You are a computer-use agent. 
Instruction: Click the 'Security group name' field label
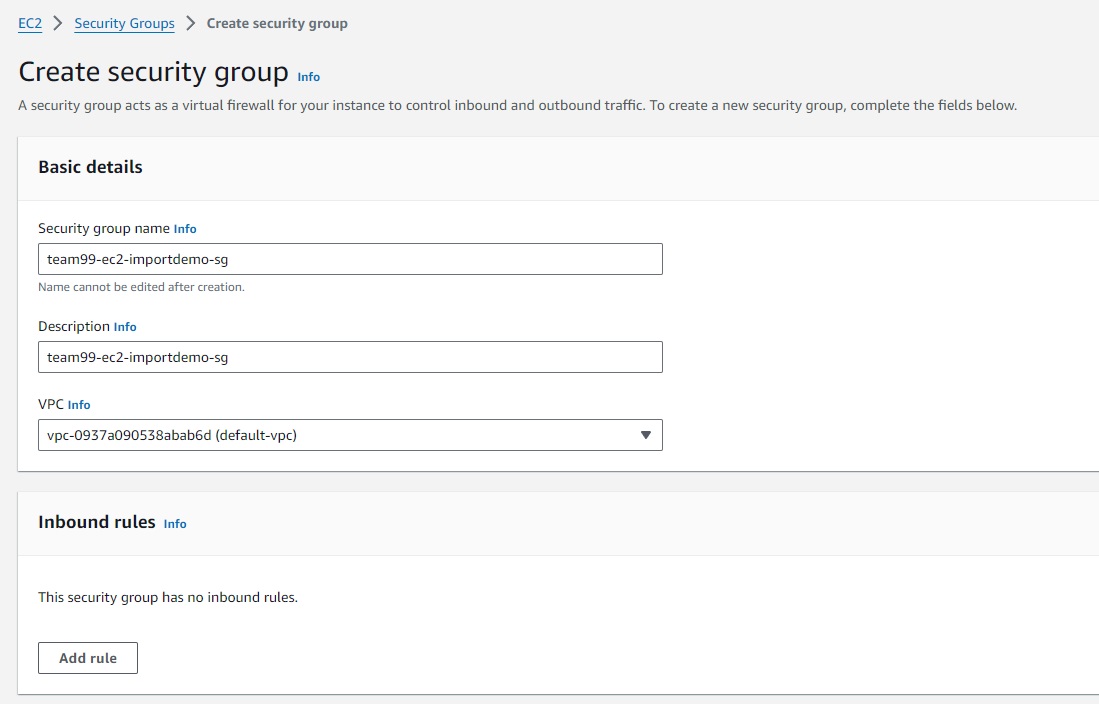(104, 228)
